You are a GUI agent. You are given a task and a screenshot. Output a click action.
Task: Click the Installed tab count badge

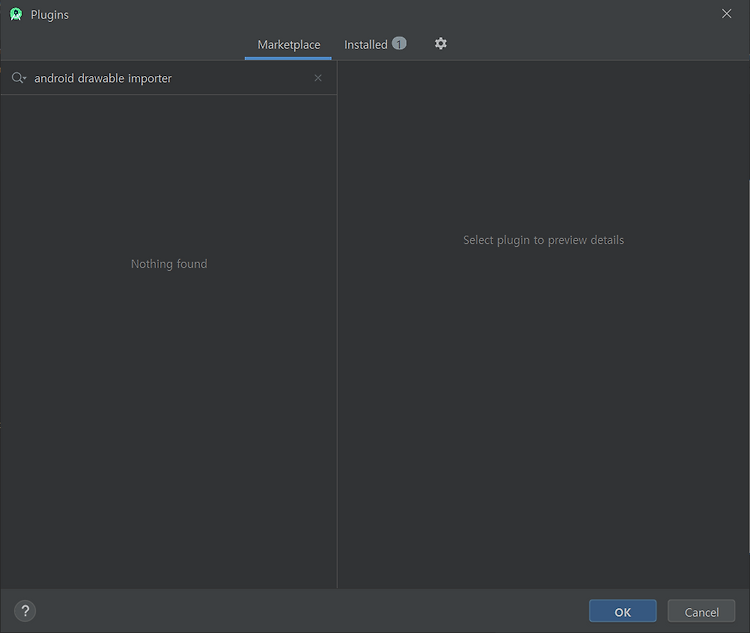[x=399, y=44]
